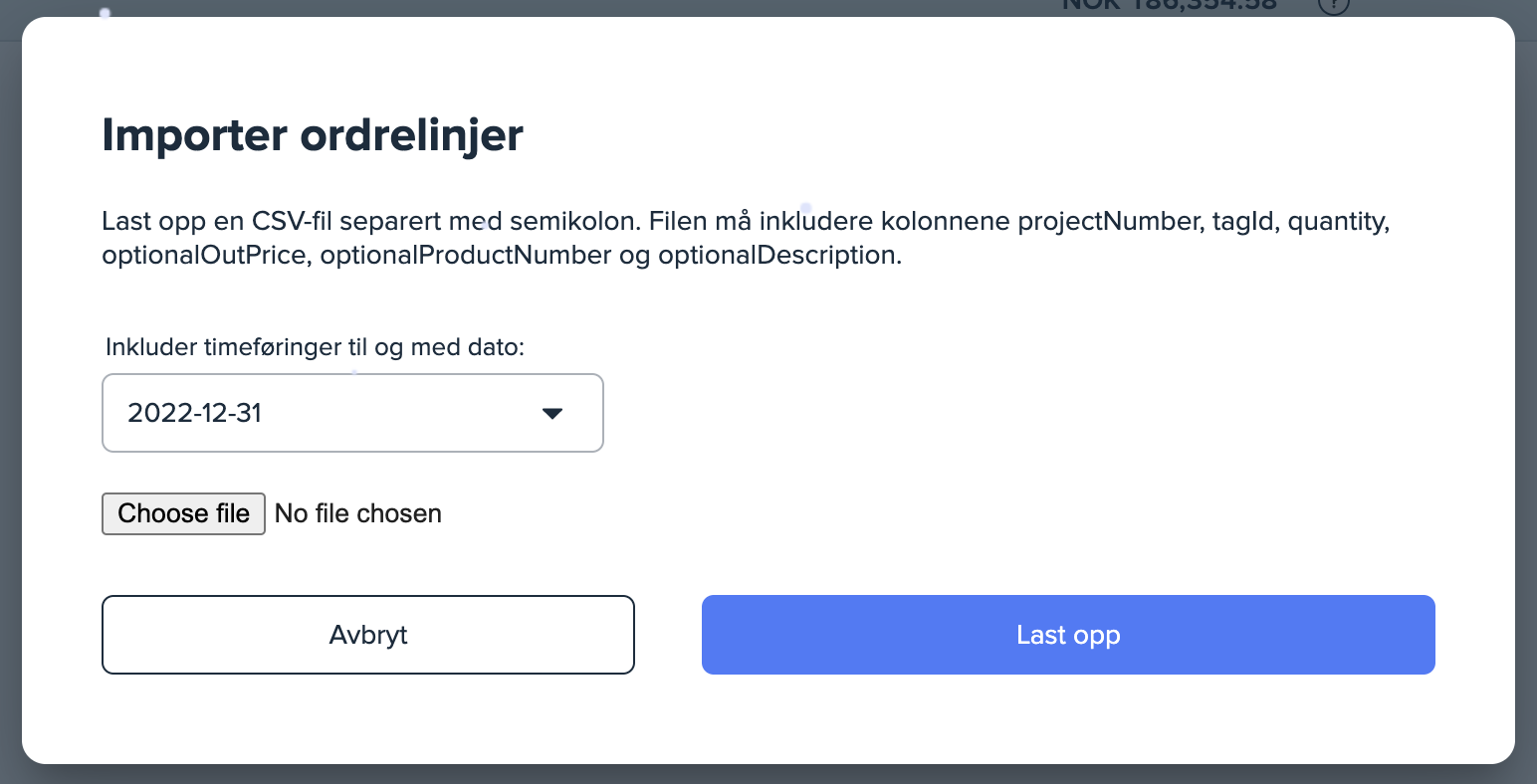Screen dimensions: 1537x784
Task: Click the word "quantity" in the description
Action: pyautogui.click(x=1337, y=221)
